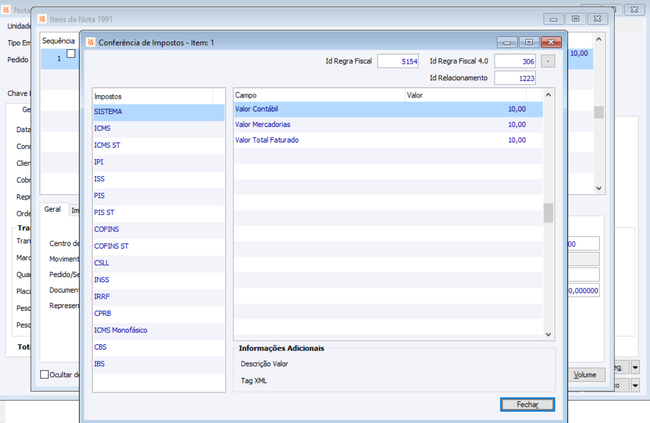The width and height of the screenshot is (650, 423).
Task: Close the Itens da Nota 1991 window
Action: click(597, 19)
